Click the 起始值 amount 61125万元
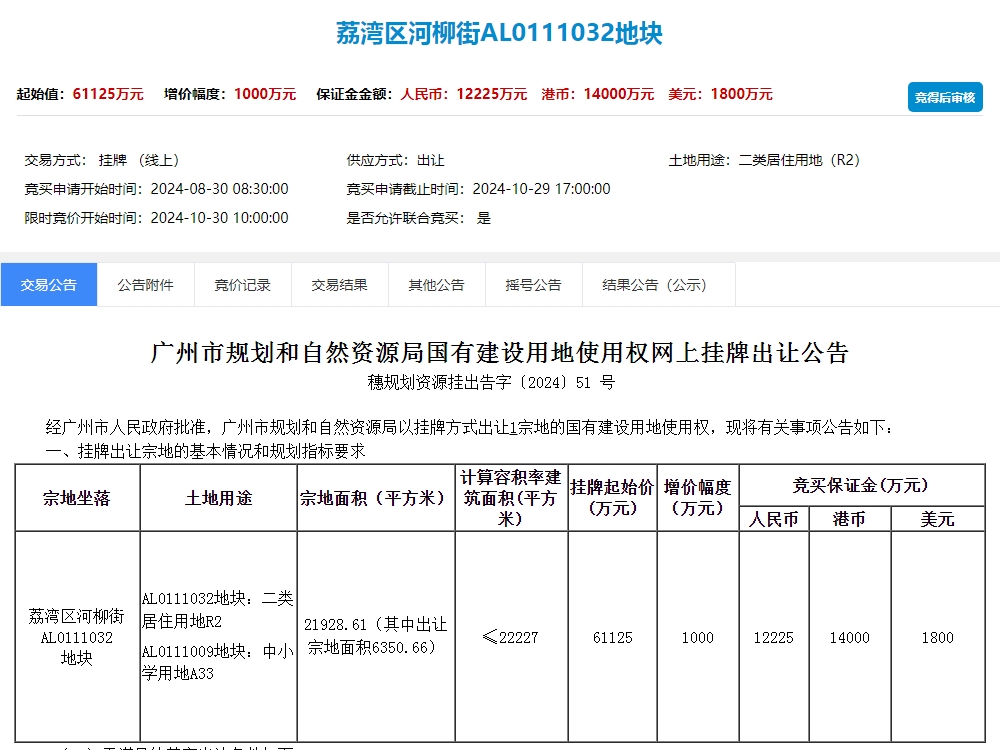Viewport: 1000px width, 750px height. click(x=102, y=93)
